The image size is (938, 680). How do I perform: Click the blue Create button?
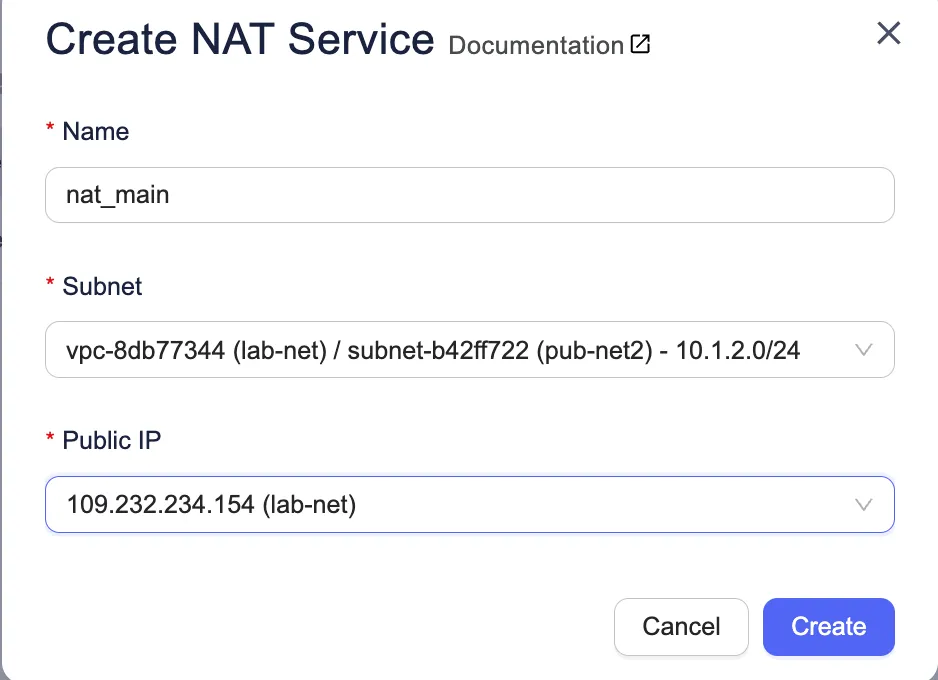coord(828,627)
